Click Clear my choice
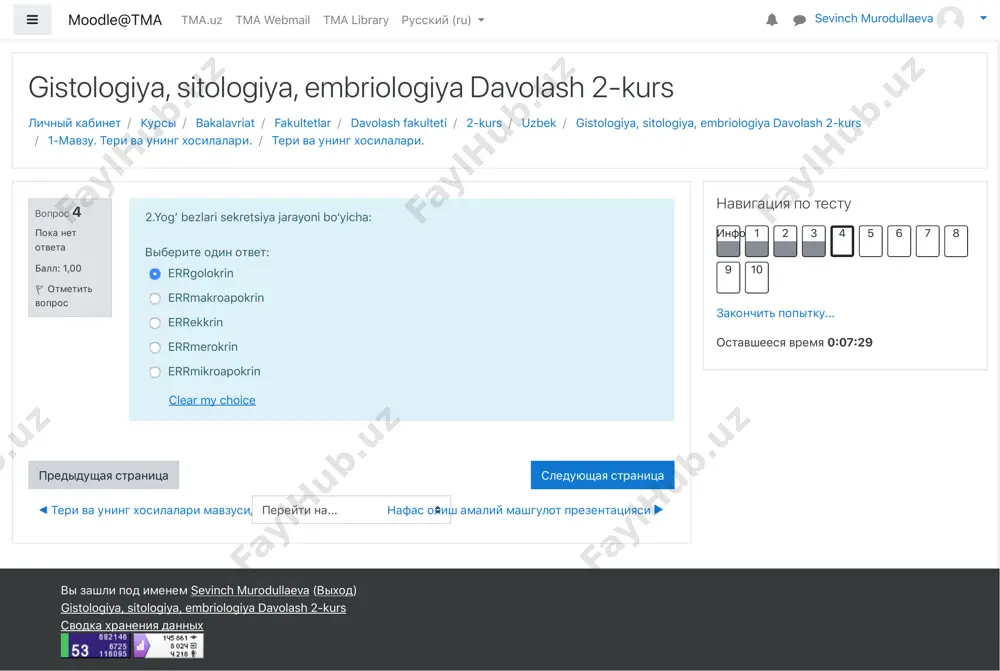The image size is (1000, 671). (x=212, y=400)
